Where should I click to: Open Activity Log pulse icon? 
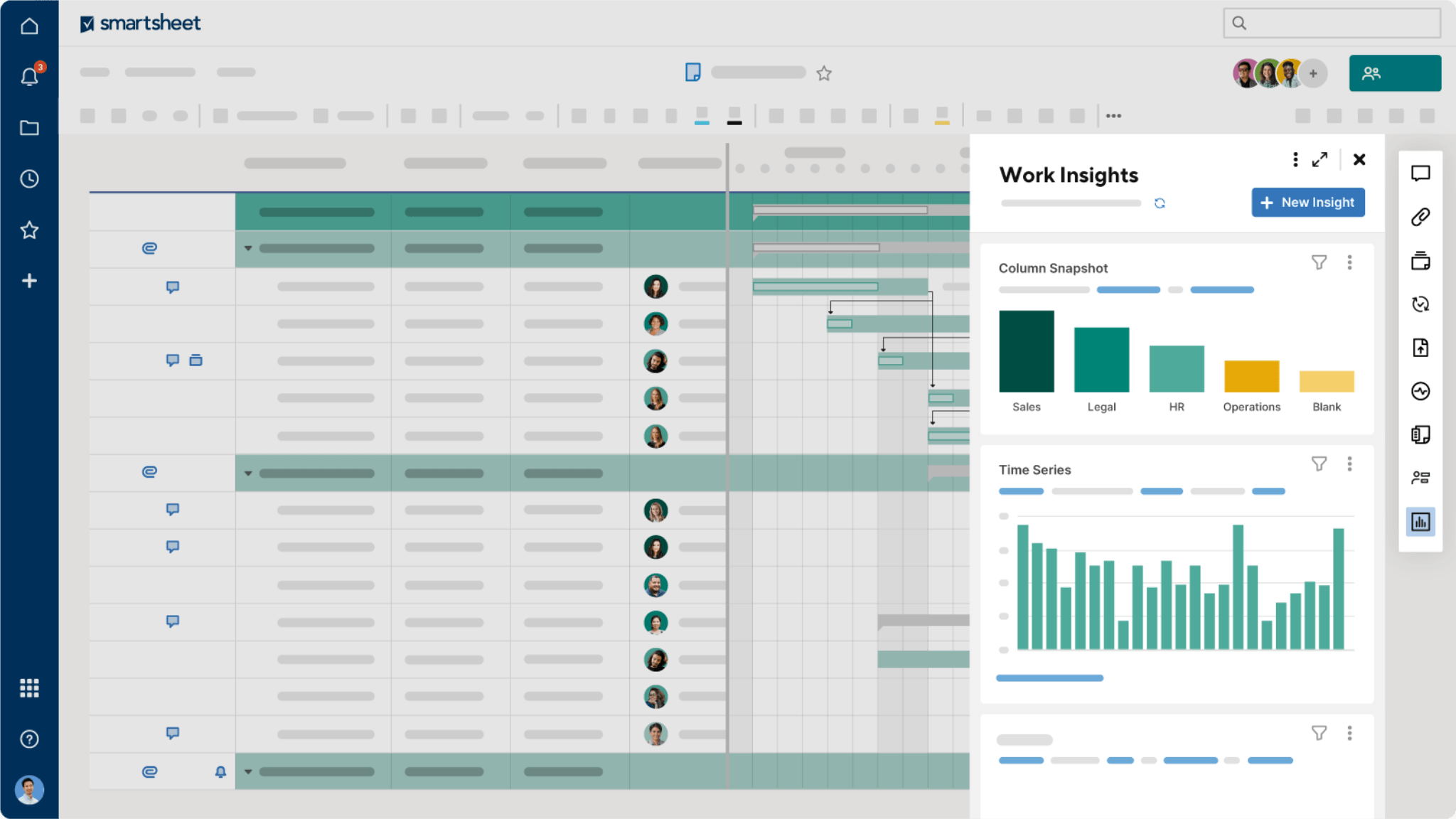(x=1420, y=391)
